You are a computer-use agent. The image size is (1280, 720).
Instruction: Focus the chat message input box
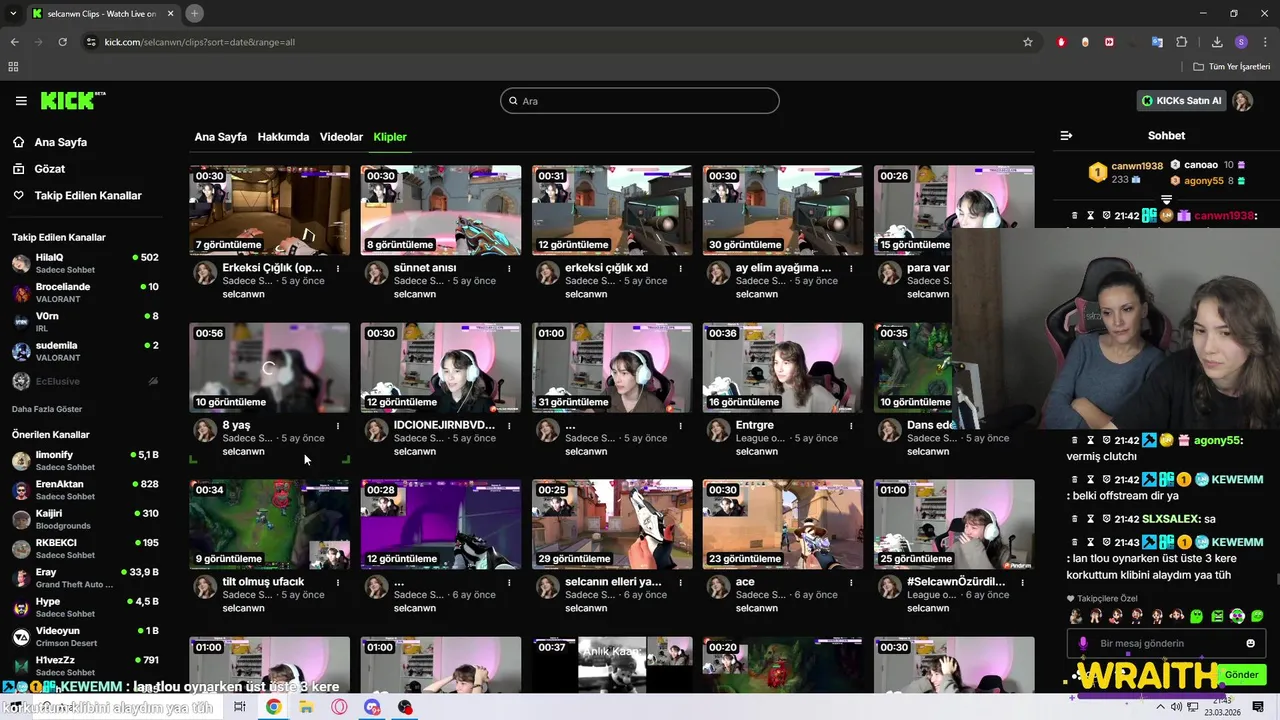[1166, 643]
